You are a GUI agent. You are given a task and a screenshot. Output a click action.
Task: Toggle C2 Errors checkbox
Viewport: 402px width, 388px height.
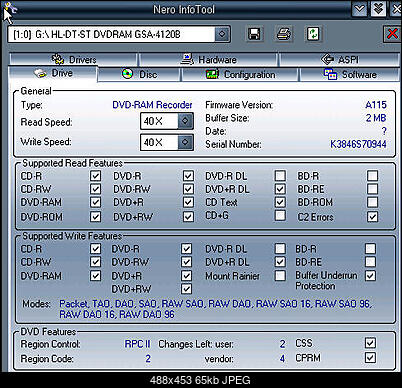(372, 217)
